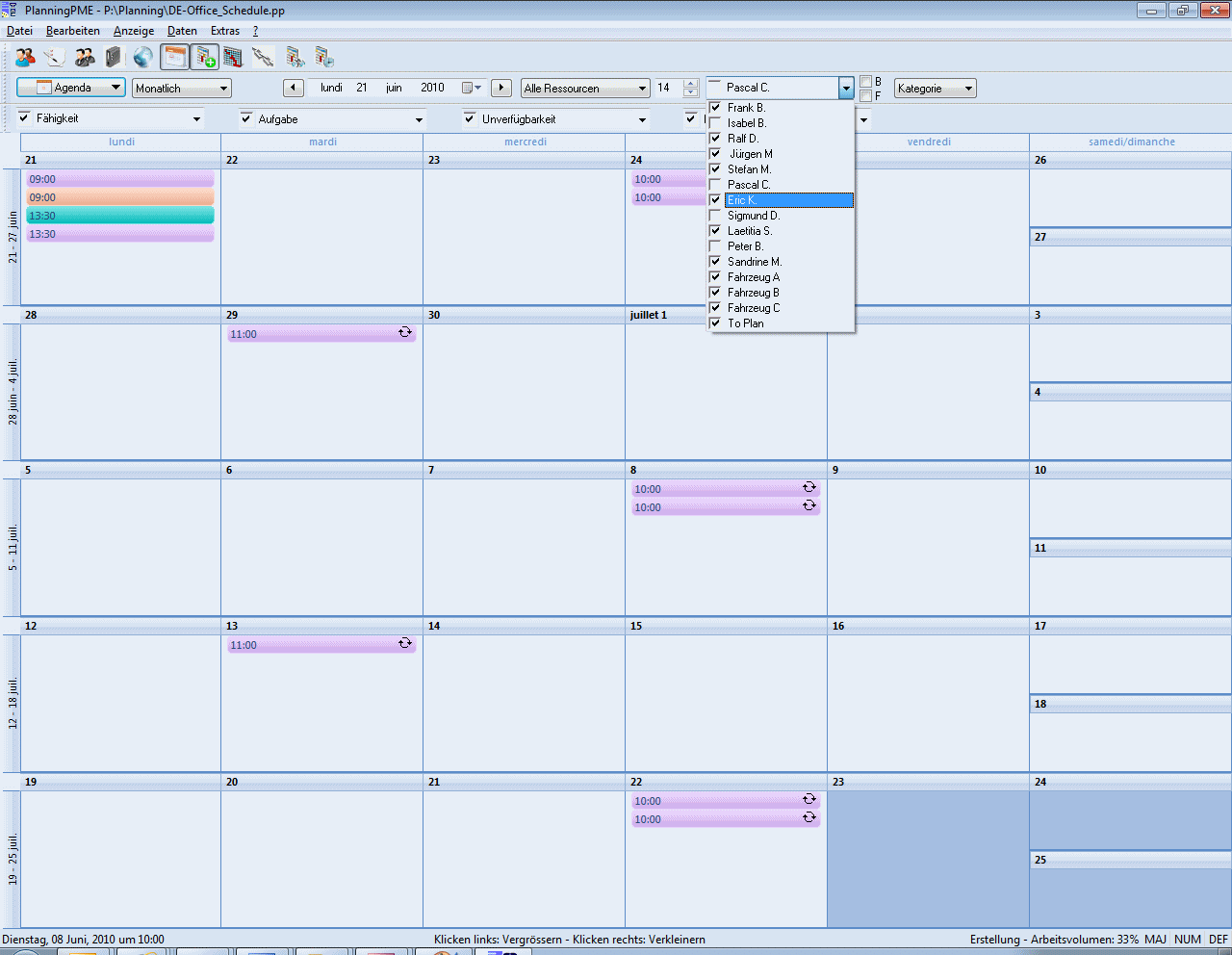Click the globe icon in toolbar
This screenshot has height=955, width=1232.
(x=142, y=58)
